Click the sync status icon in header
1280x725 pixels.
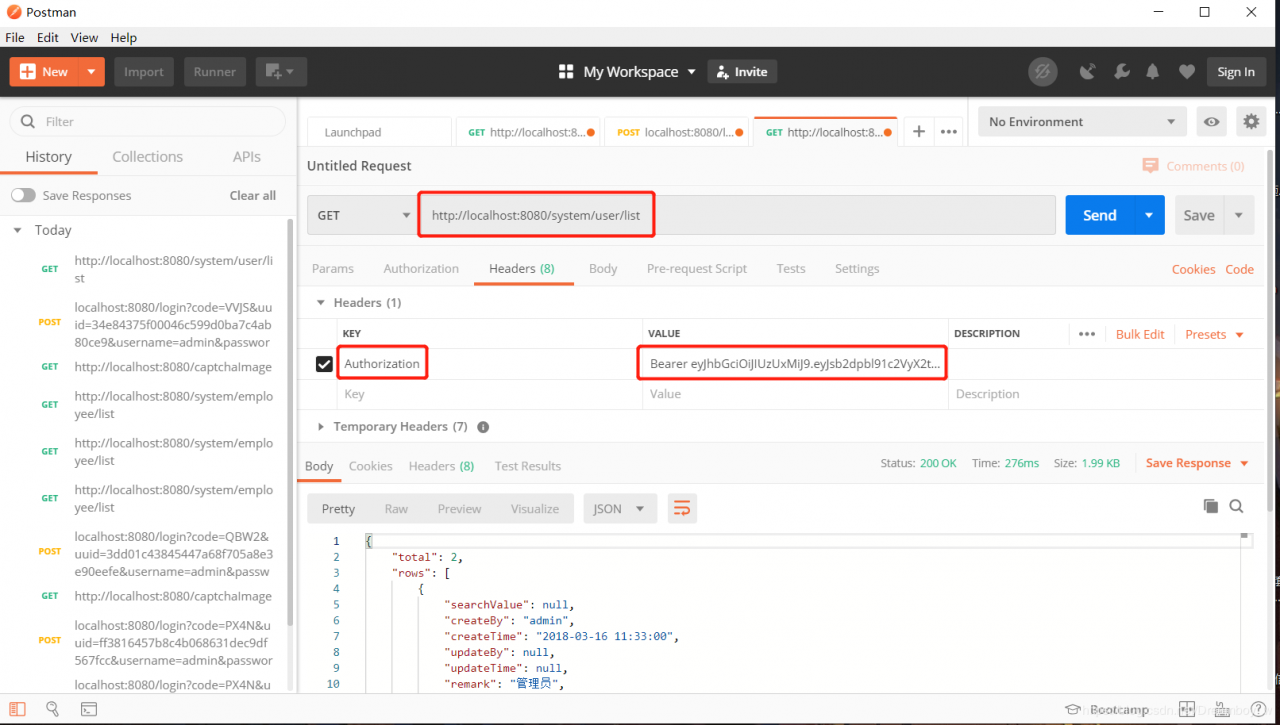point(1043,72)
